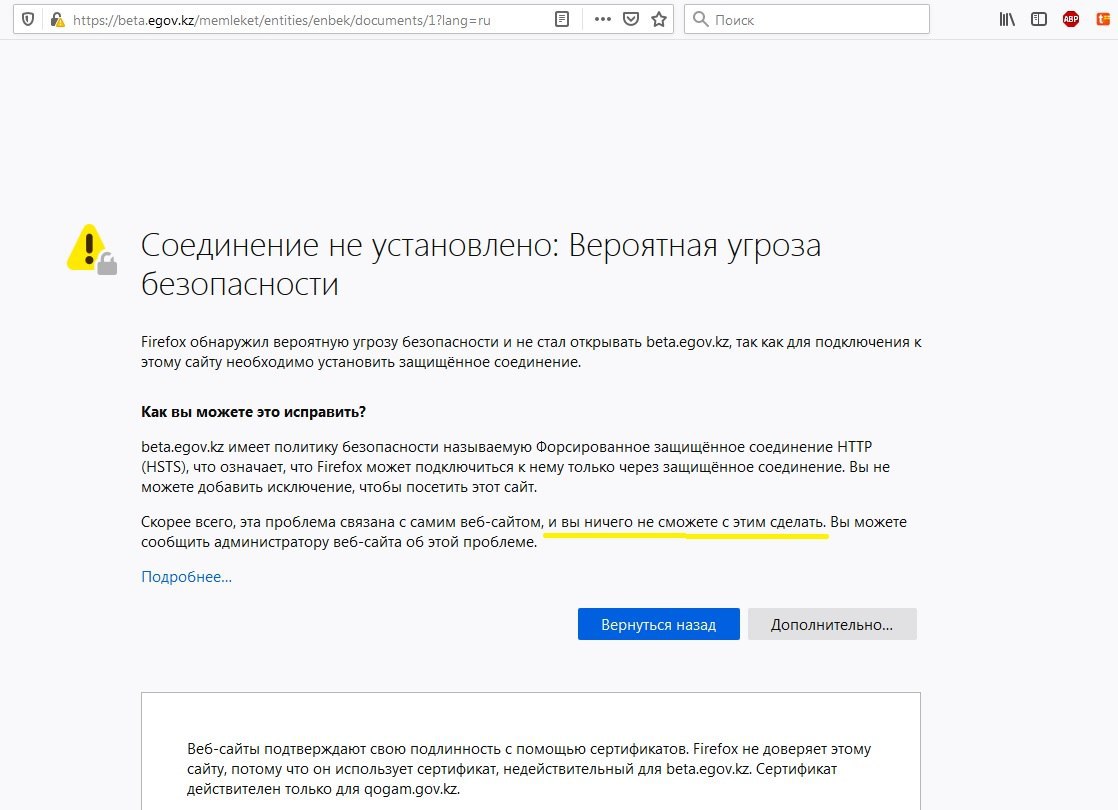The image size is (1118, 810).
Task: Click the search magnifier icon
Action: click(701, 19)
